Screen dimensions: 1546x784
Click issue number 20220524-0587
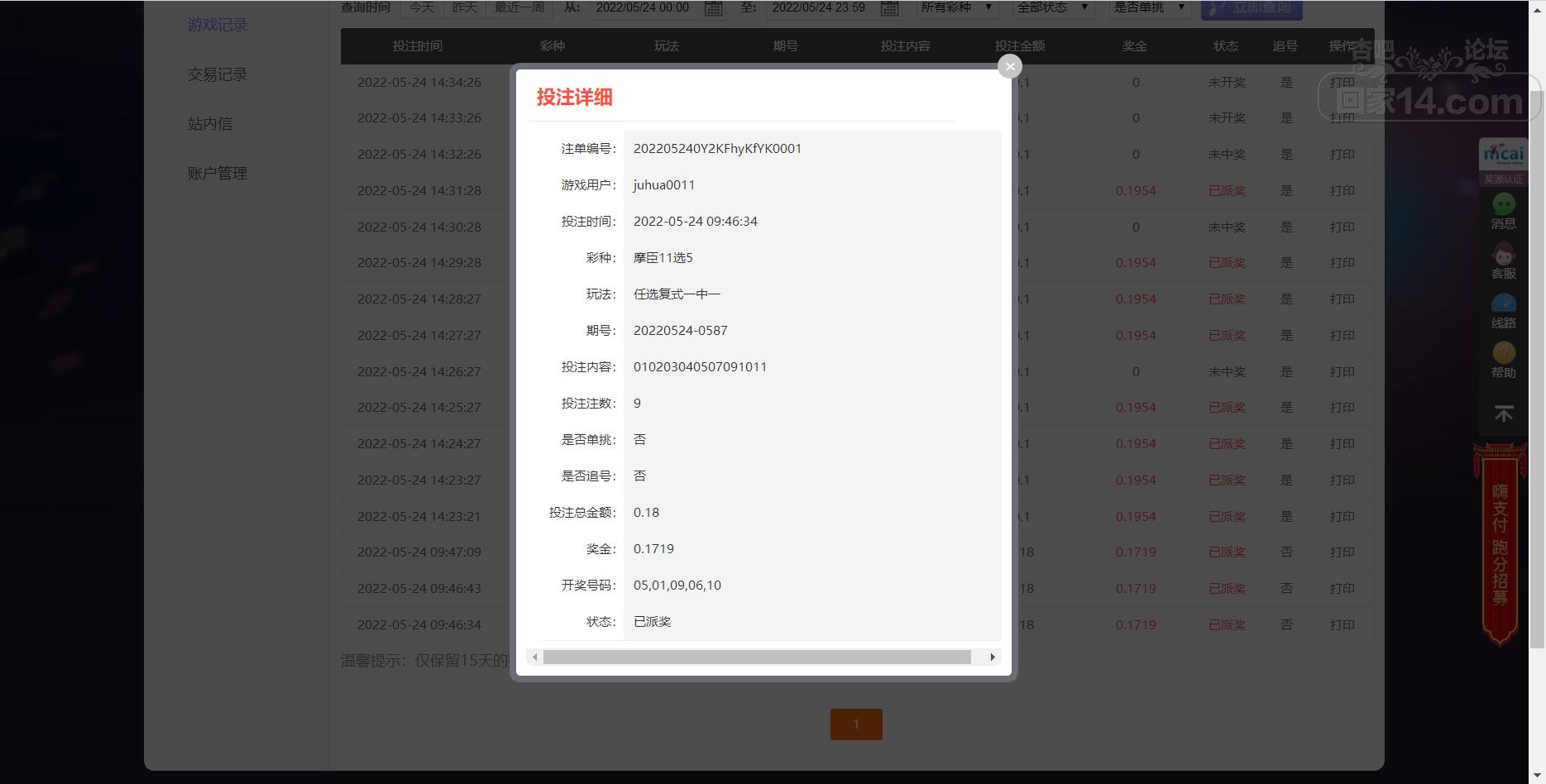[681, 331]
